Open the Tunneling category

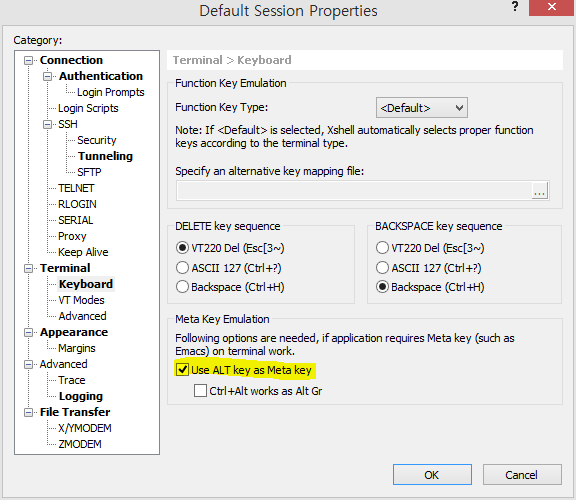105,156
